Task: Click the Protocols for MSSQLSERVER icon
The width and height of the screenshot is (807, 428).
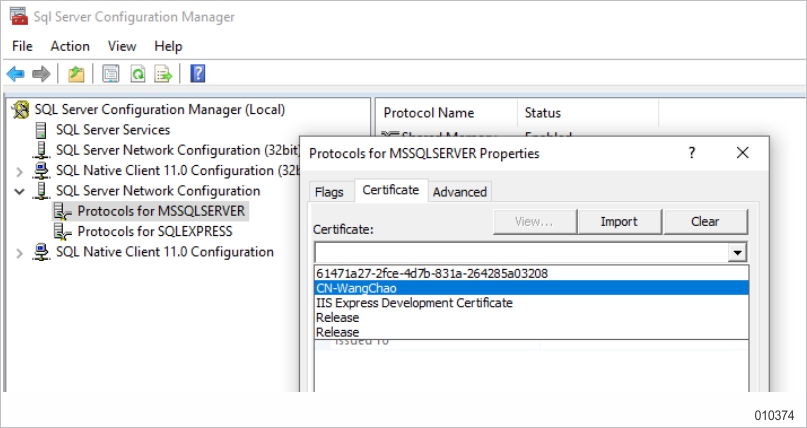Action: (x=63, y=211)
